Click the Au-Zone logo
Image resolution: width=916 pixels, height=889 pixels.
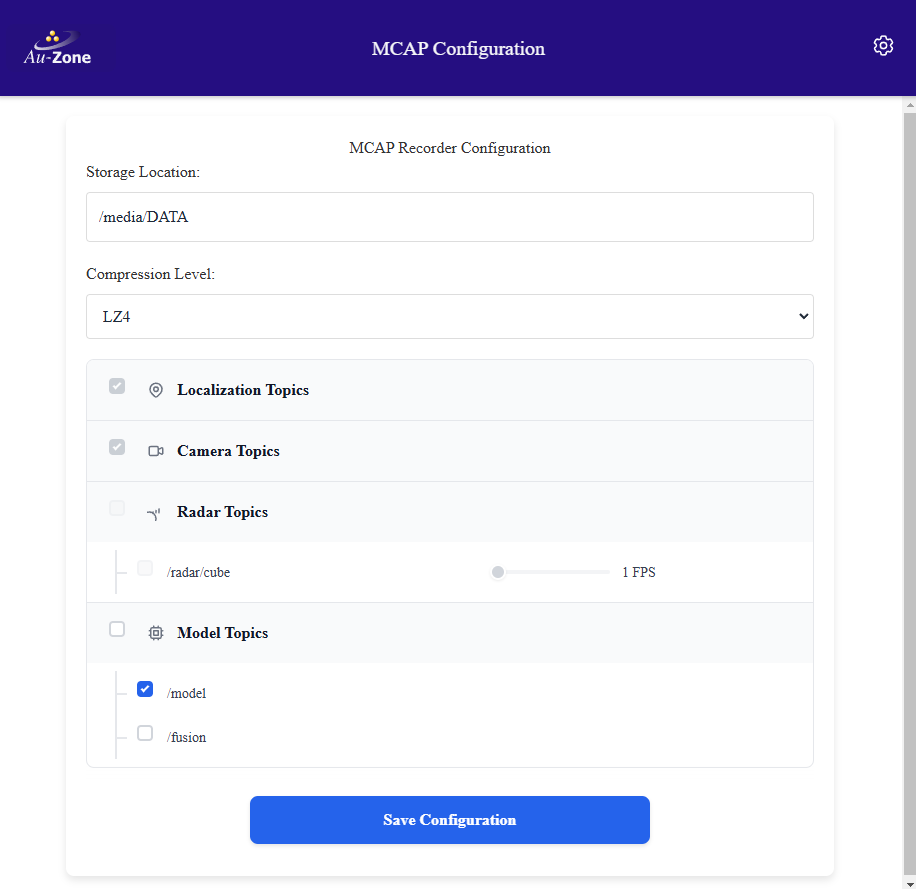pyautogui.click(x=57, y=47)
